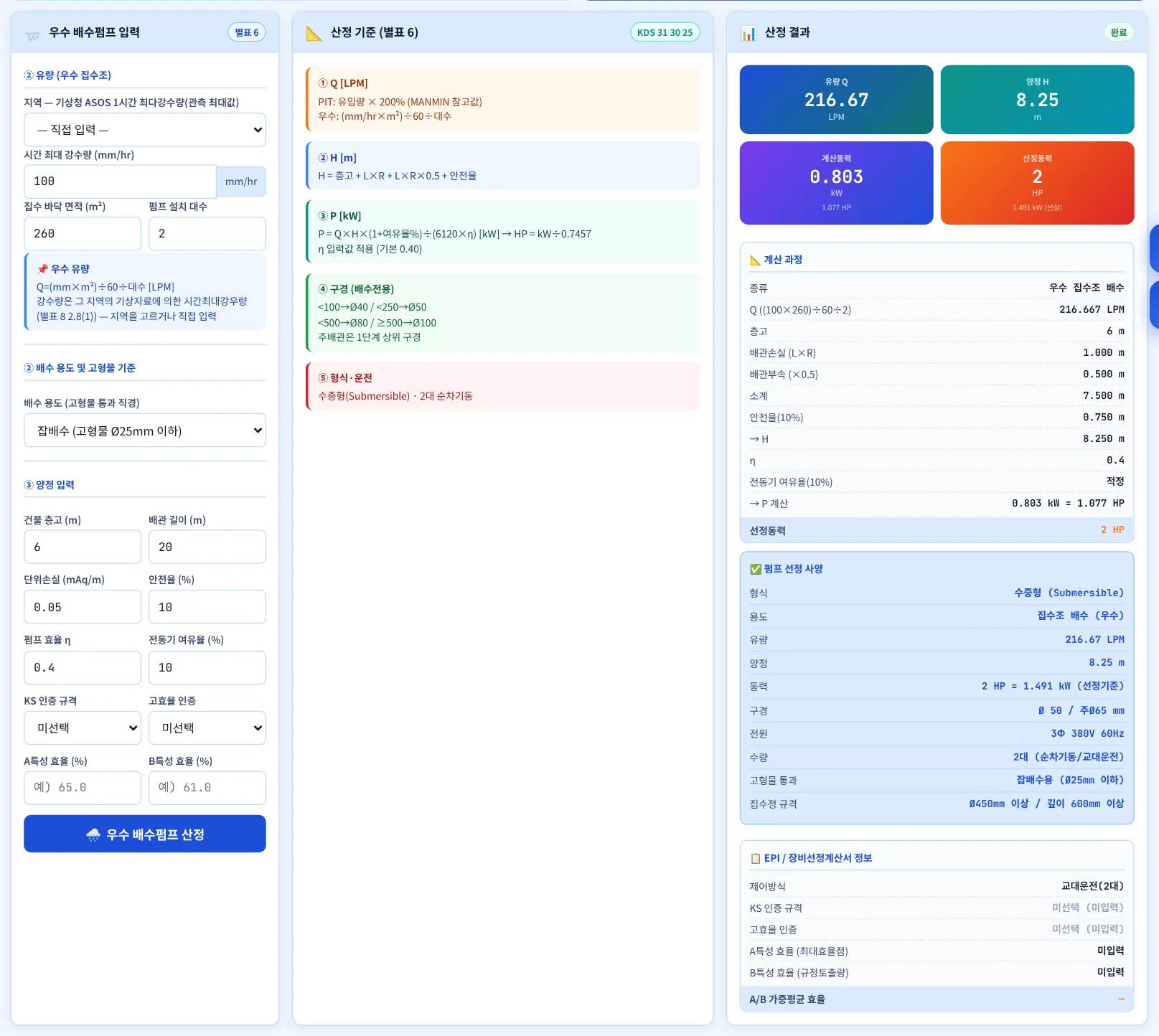Click the 별표 6 badge

(247, 32)
